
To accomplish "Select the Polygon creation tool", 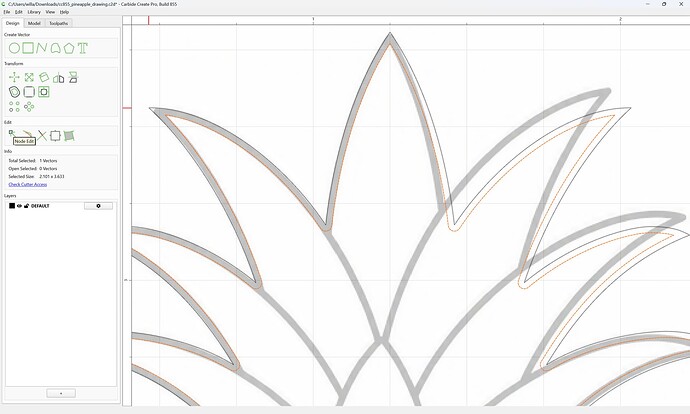I will coord(69,48).
